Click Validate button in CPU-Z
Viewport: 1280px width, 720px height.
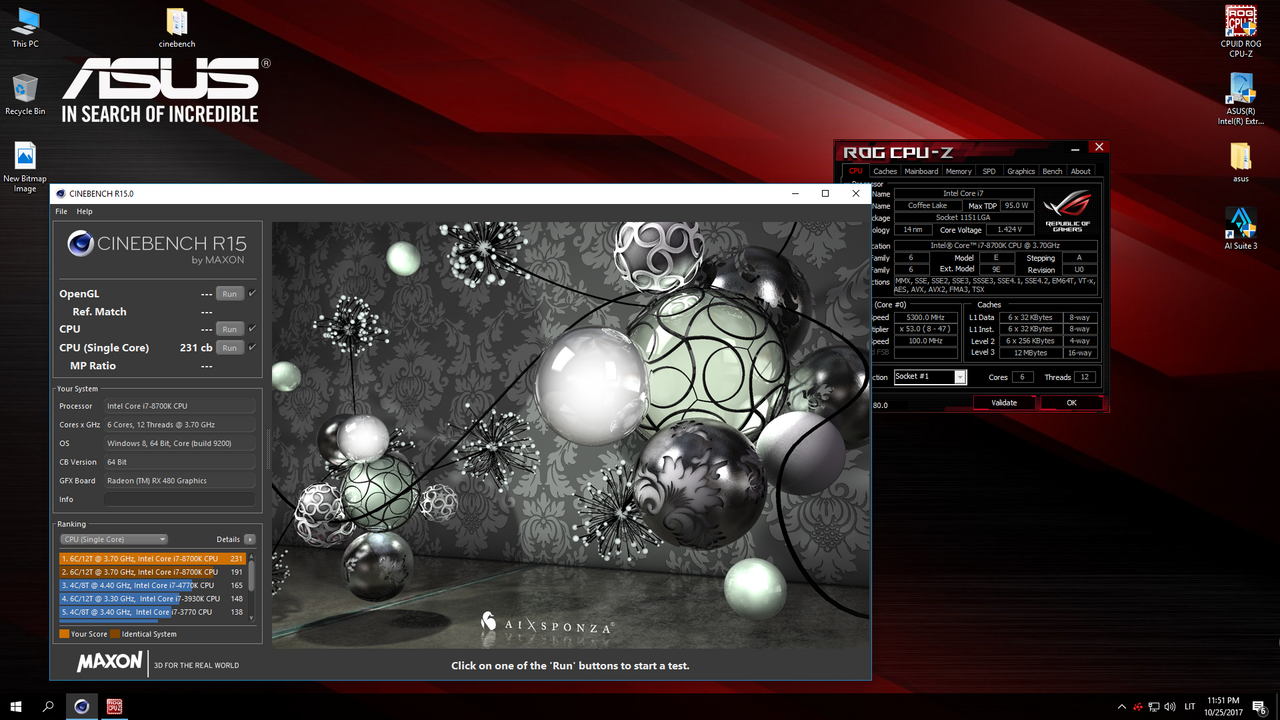tap(1004, 403)
